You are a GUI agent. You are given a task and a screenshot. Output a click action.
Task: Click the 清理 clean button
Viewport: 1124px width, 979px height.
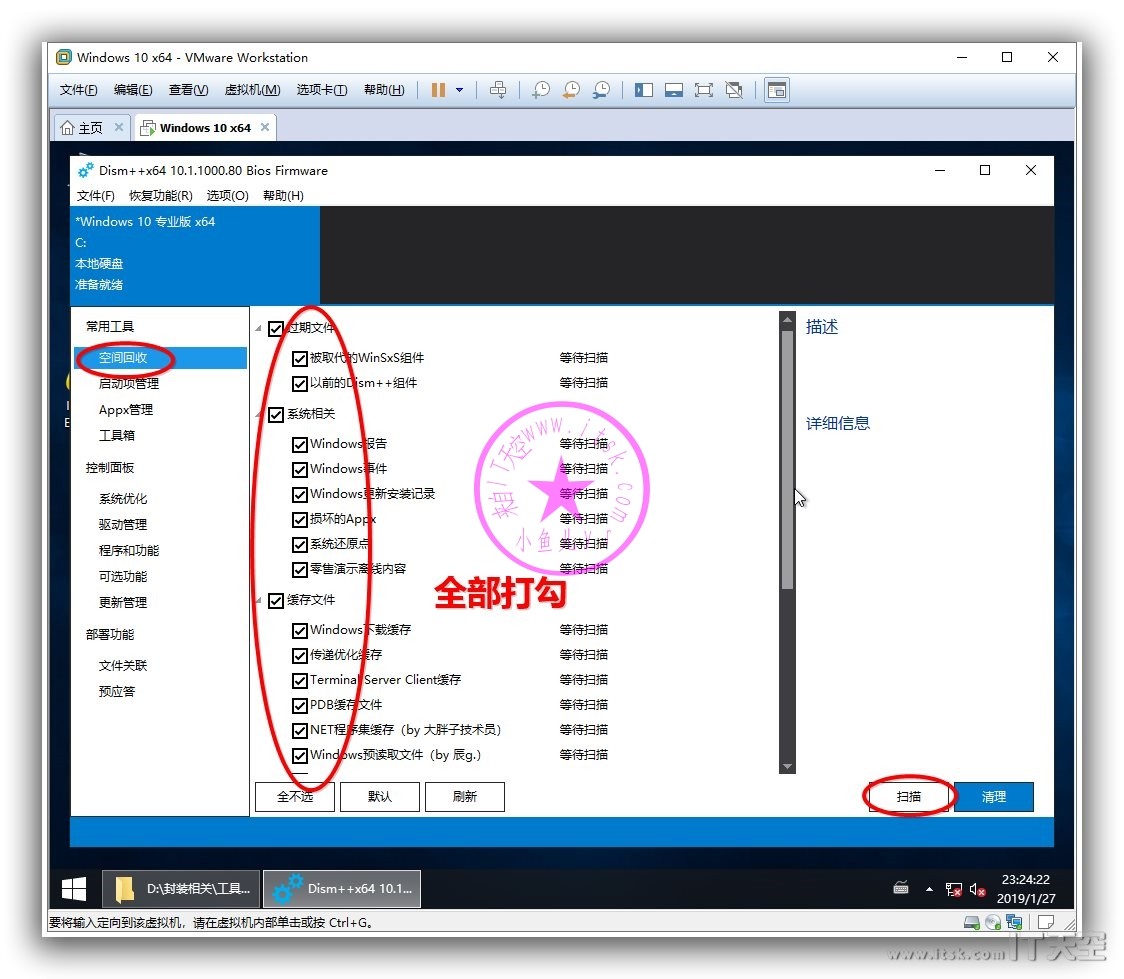[994, 797]
